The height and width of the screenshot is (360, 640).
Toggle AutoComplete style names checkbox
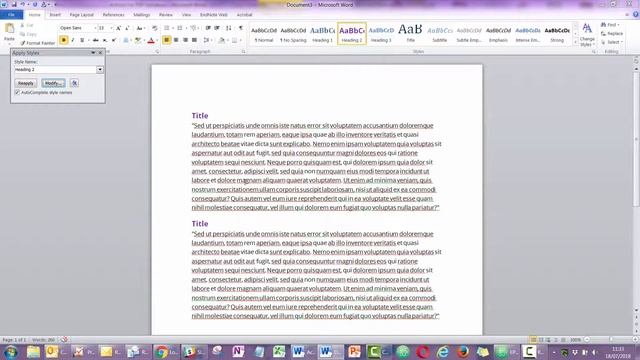click(18, 93)
